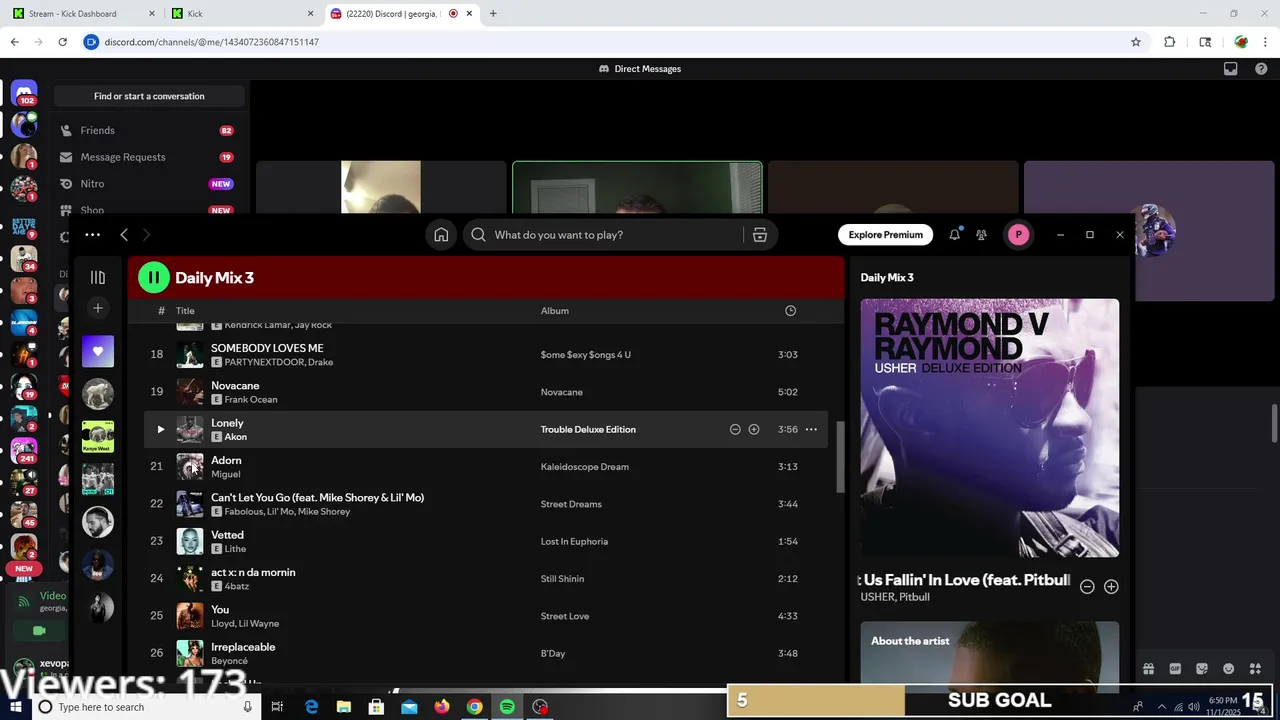
Task: Open album Kaleidoscope Dream
Action: (584, 467)
